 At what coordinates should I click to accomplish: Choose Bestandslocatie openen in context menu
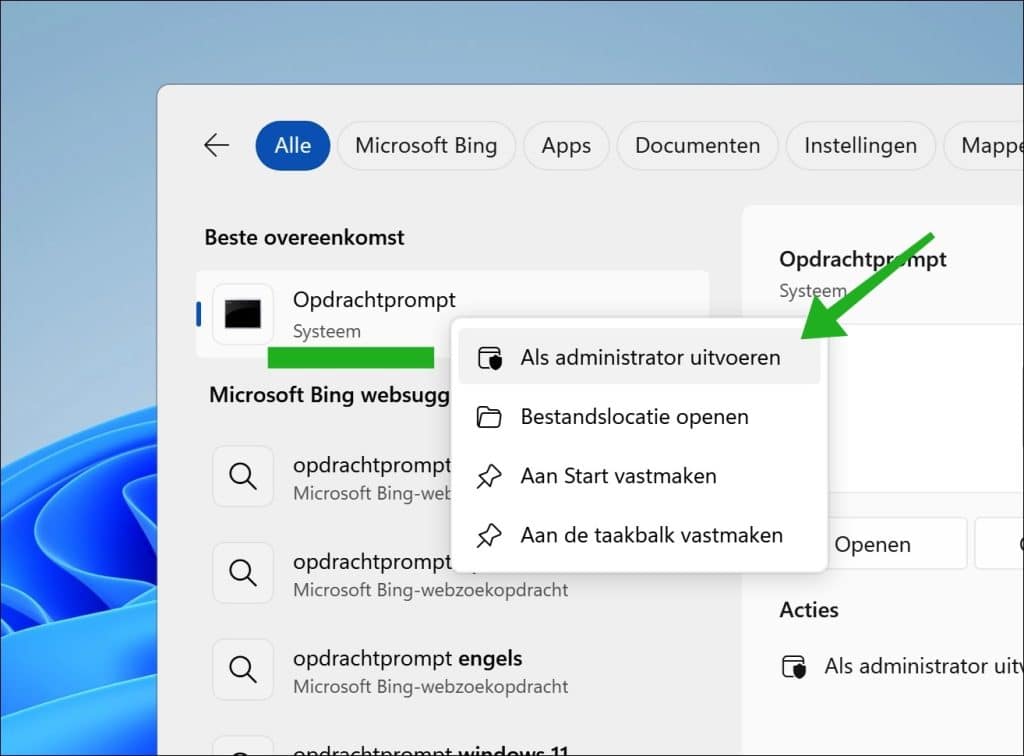pos(639,417)
